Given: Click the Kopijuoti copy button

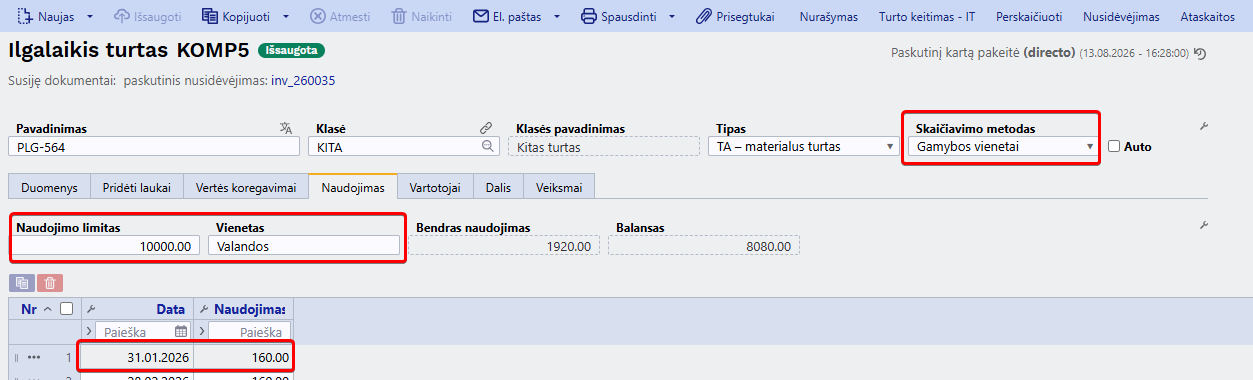Looking at the screenshot, I should coord(236,17).
